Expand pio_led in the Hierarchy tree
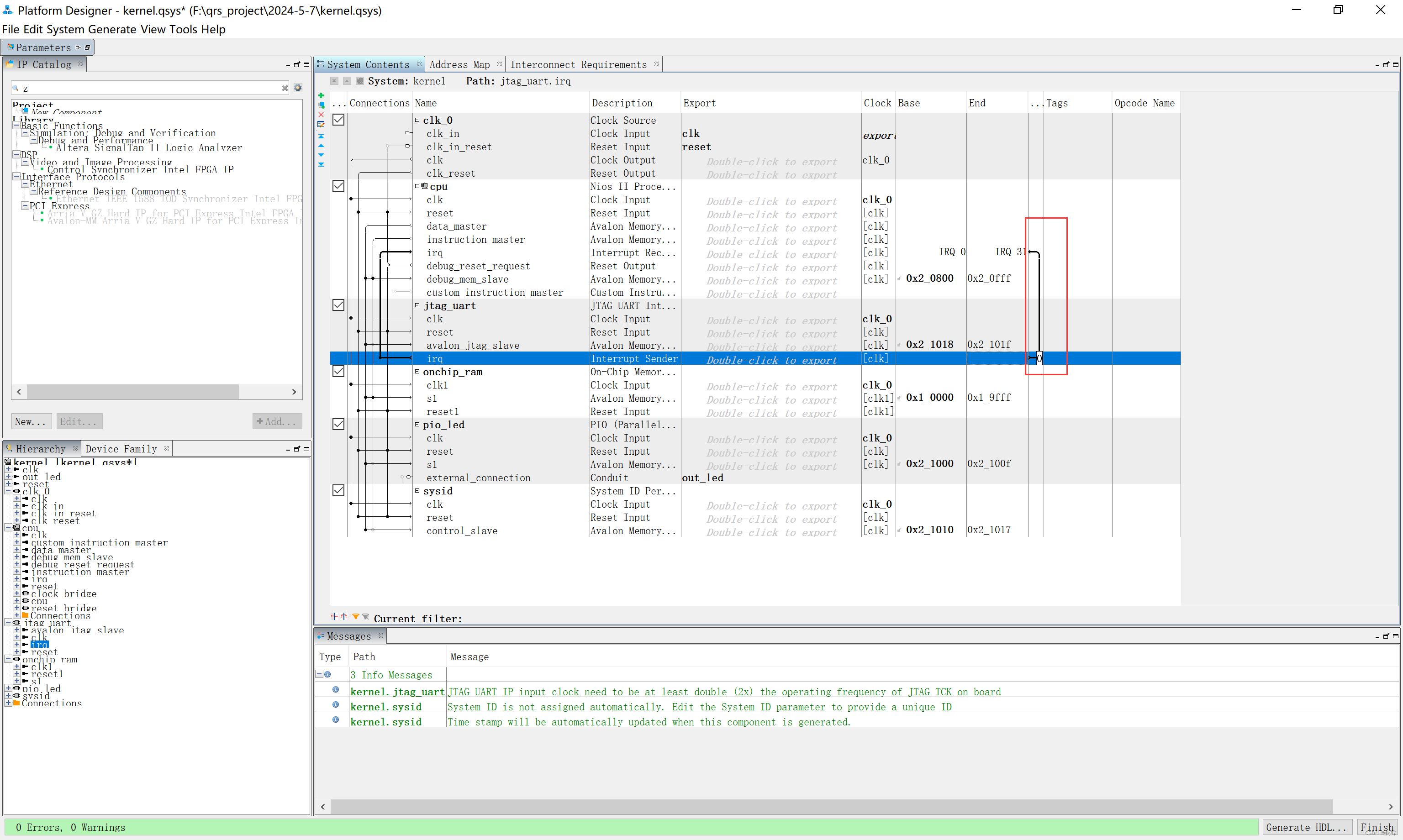The height and width of the screenshot is (840, 1403). (x=8, y=689)
